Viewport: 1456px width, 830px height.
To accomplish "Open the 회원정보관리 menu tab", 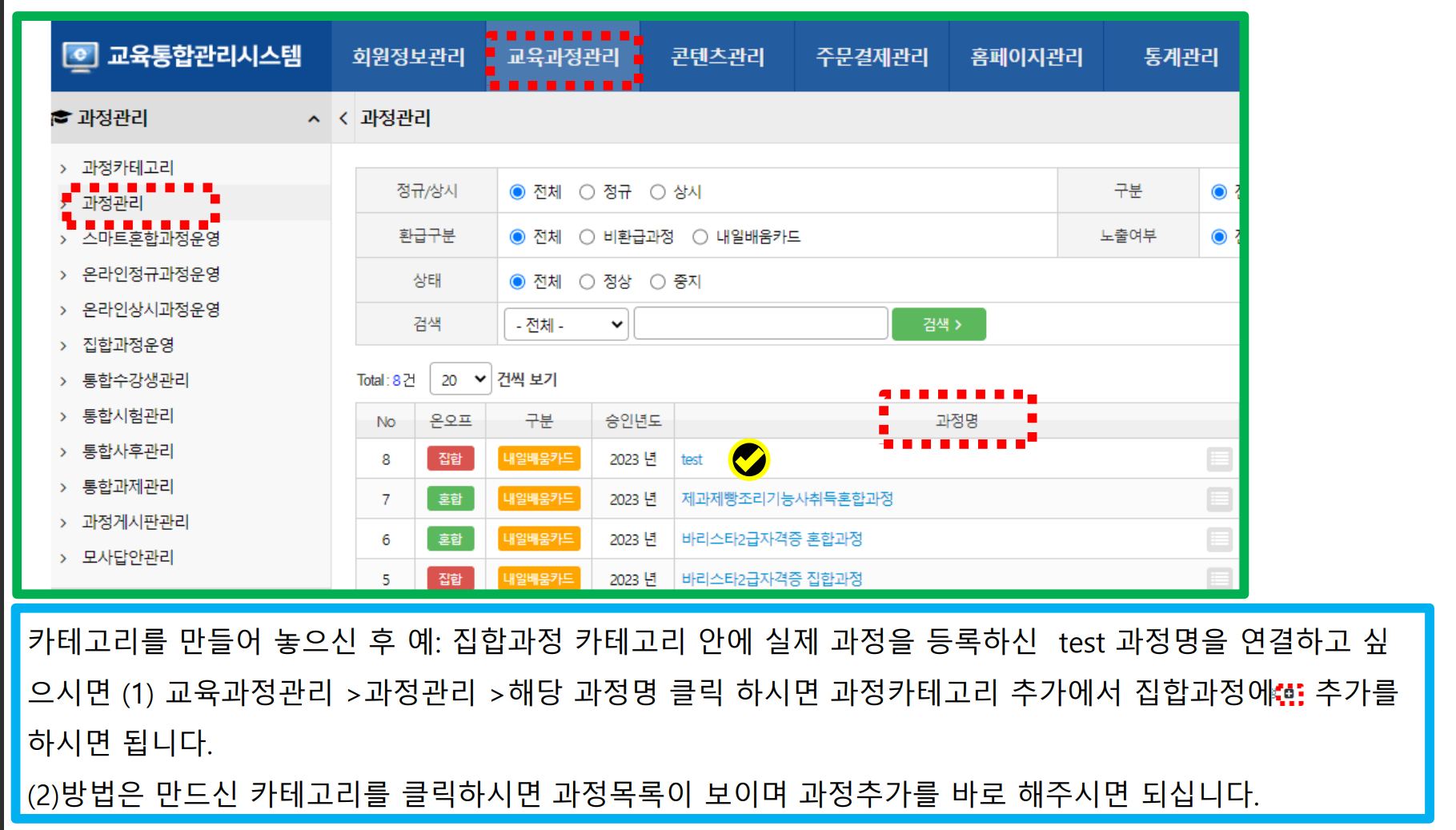I will [x=408, y=57].
